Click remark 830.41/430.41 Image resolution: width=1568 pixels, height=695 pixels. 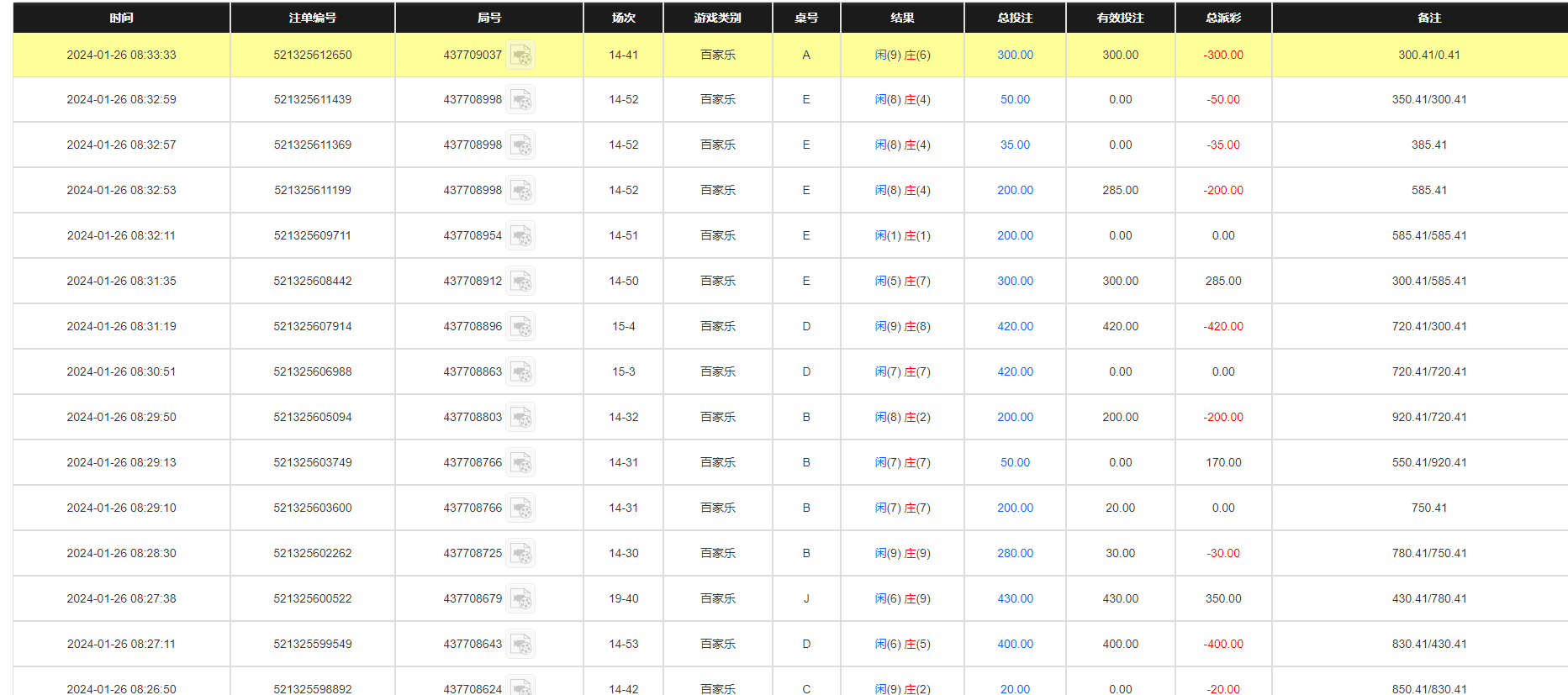(x=1429, y=644)
